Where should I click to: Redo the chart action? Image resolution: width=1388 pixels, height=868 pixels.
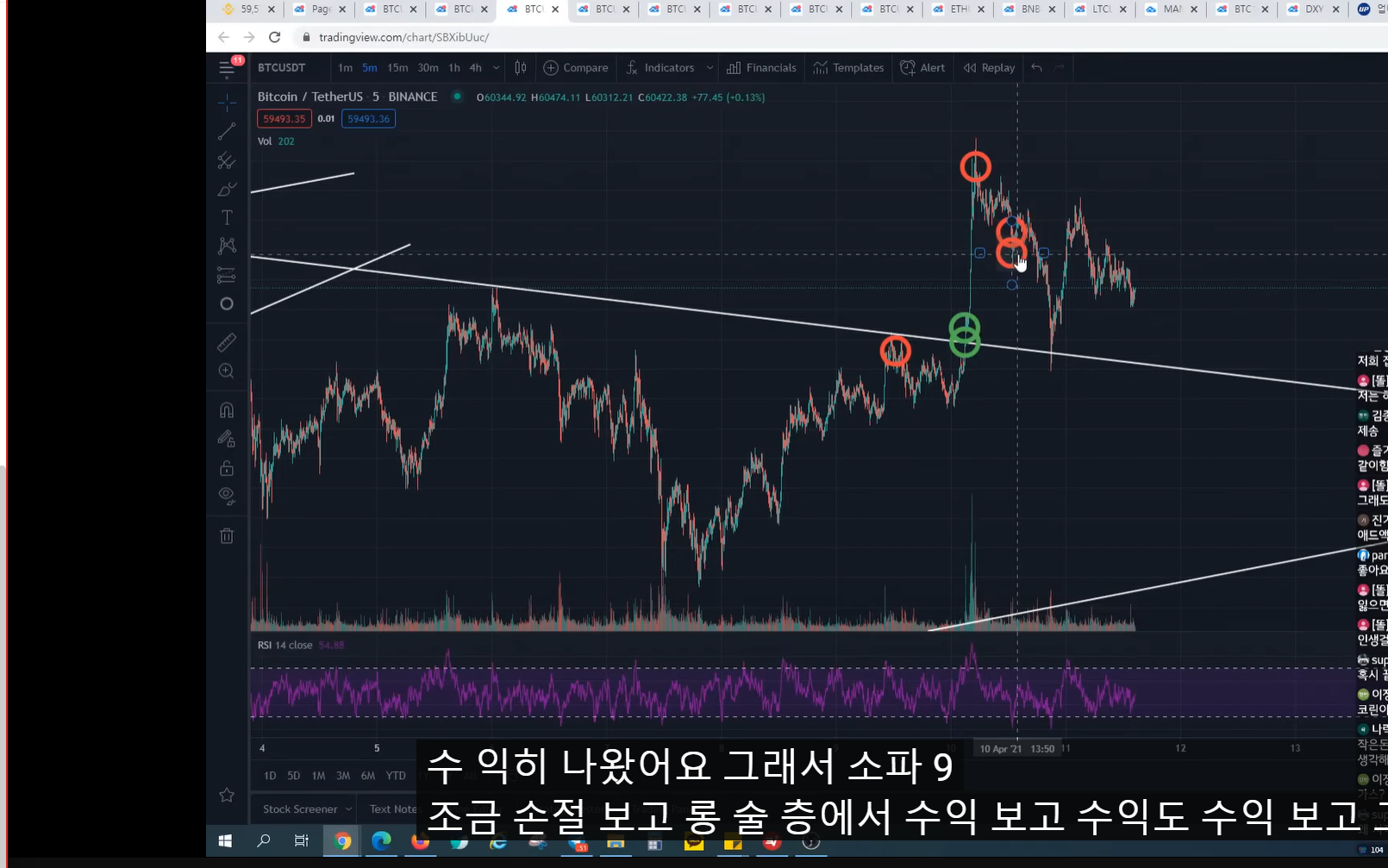1060,67
